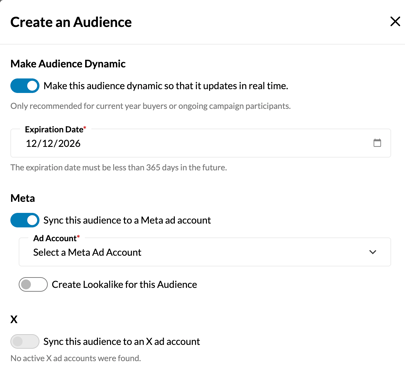Click the 'Make Audience Dynamic' heading
The height and width of the screenshot is (376, 405).
click(68, 64)
